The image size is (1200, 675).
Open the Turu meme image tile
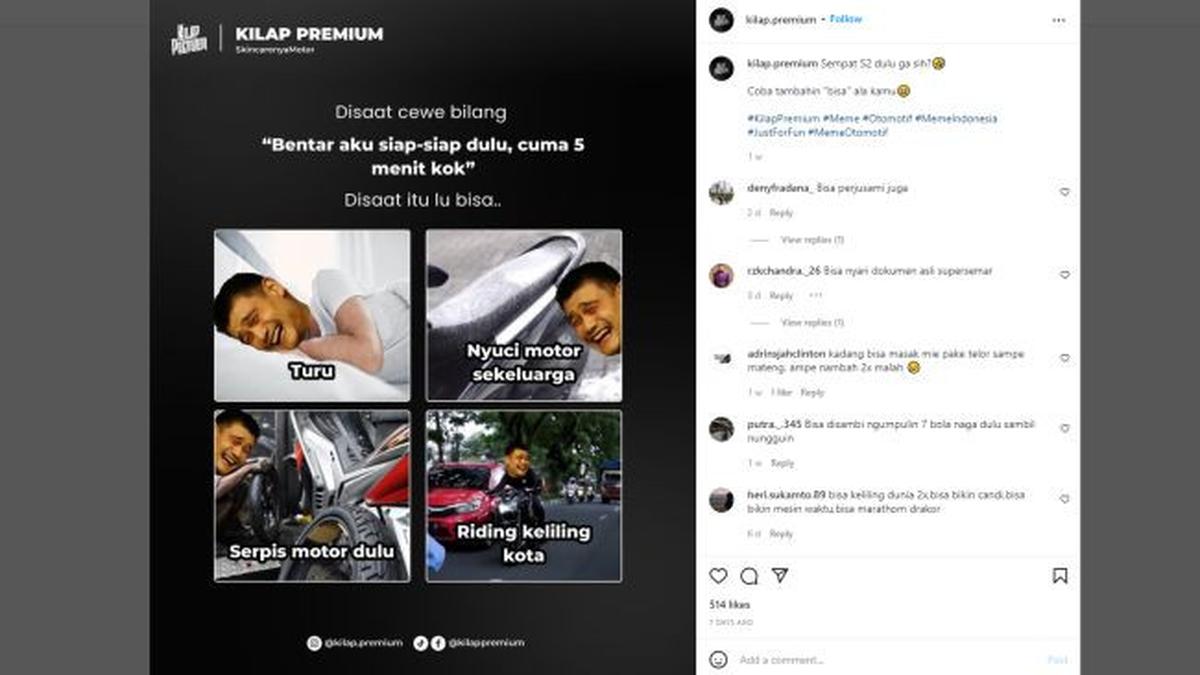click(x=312, y=315)
